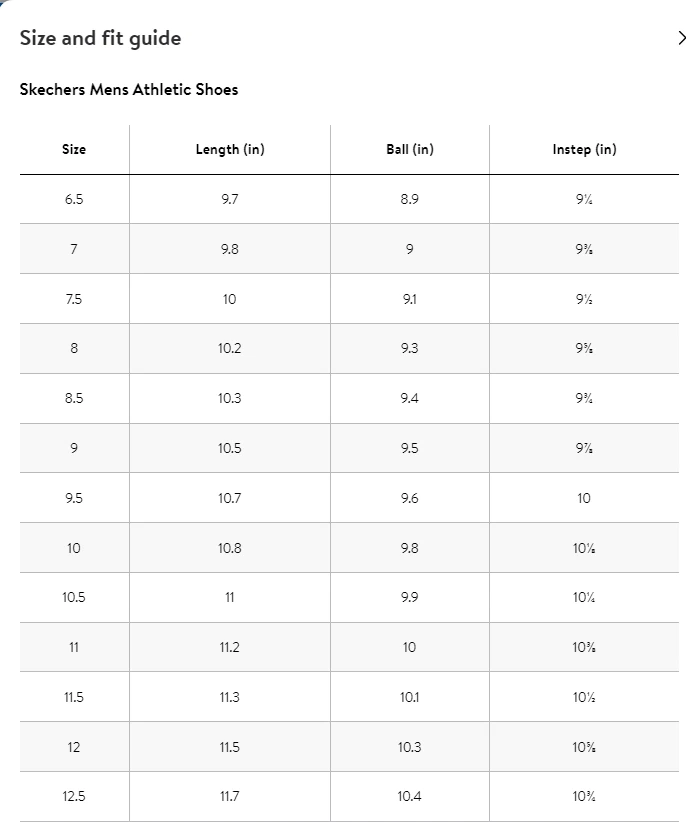Viewport: 686px width, 822px height.
Task: Pick size 8.5 in the Size column
Action: (x=74, y=398)
